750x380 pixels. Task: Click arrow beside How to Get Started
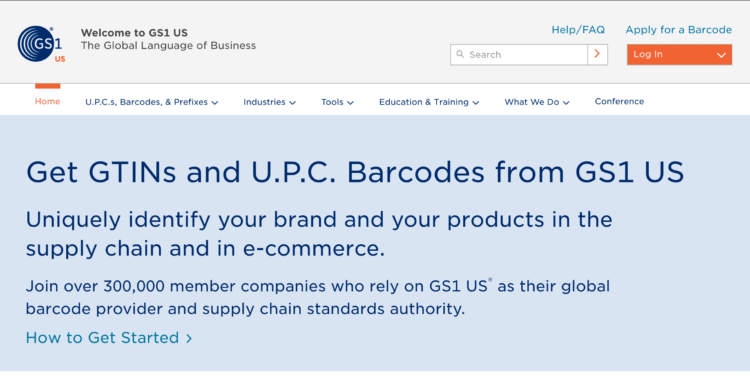coord(189,338)
